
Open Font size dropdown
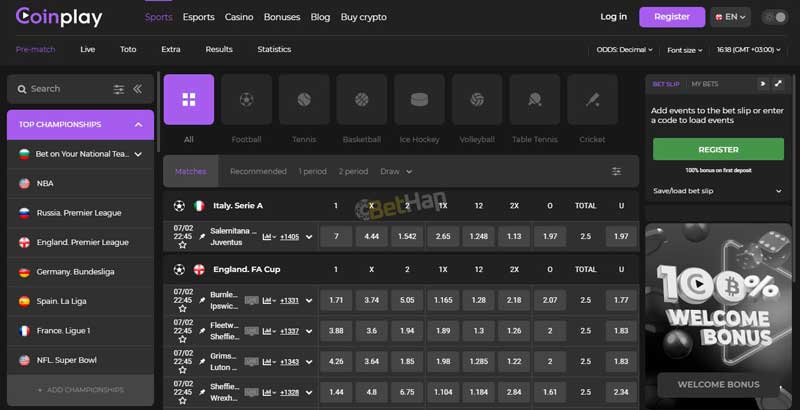(x=685, y=50)
